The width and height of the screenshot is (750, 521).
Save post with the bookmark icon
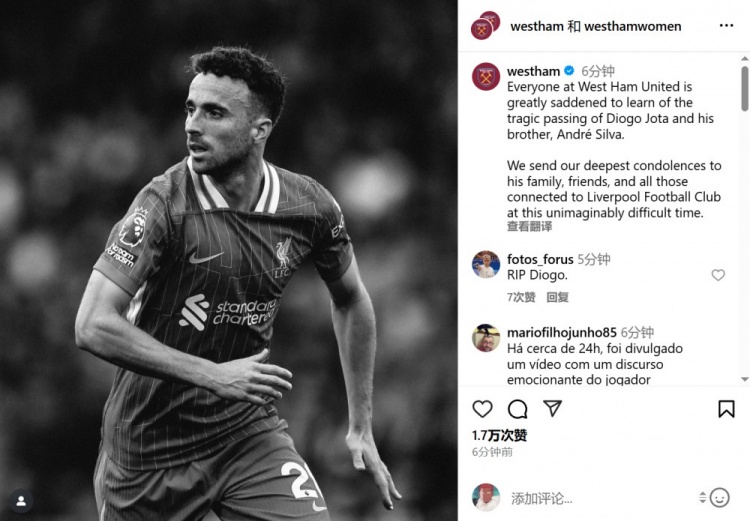pyautogui.click(x=726, y=409)
